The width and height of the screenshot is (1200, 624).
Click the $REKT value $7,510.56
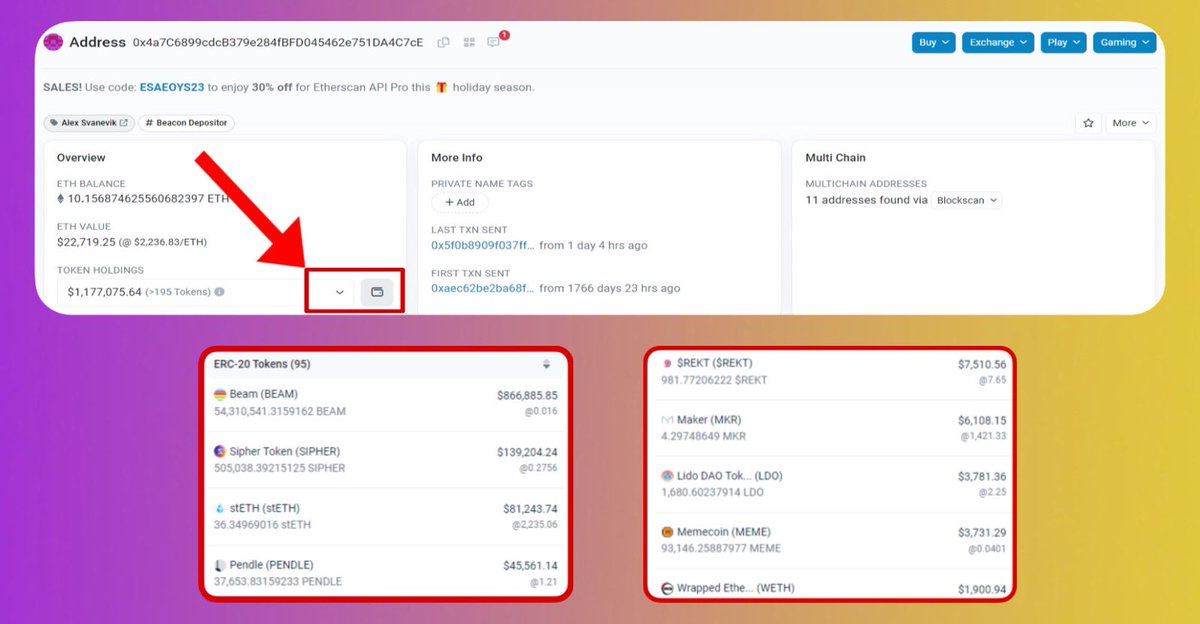(981, 364)
